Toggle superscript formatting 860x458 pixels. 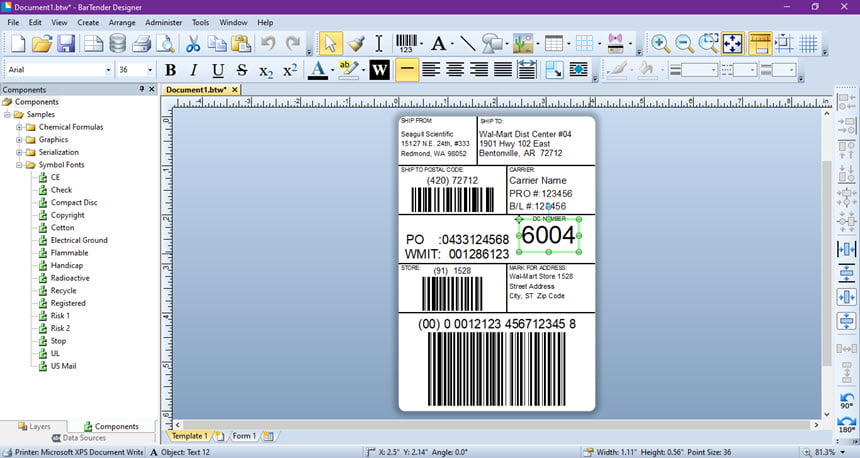tap(290, 70)
